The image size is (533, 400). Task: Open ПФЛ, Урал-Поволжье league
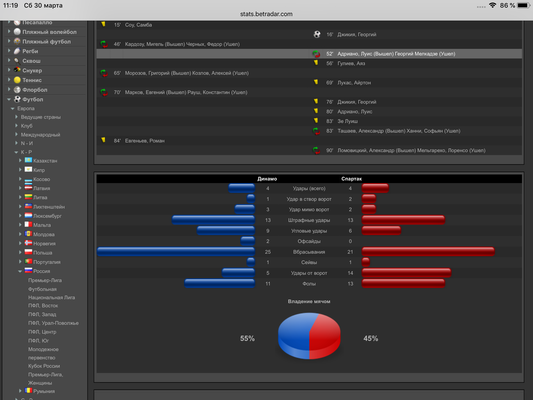click(x=53, y=323)
